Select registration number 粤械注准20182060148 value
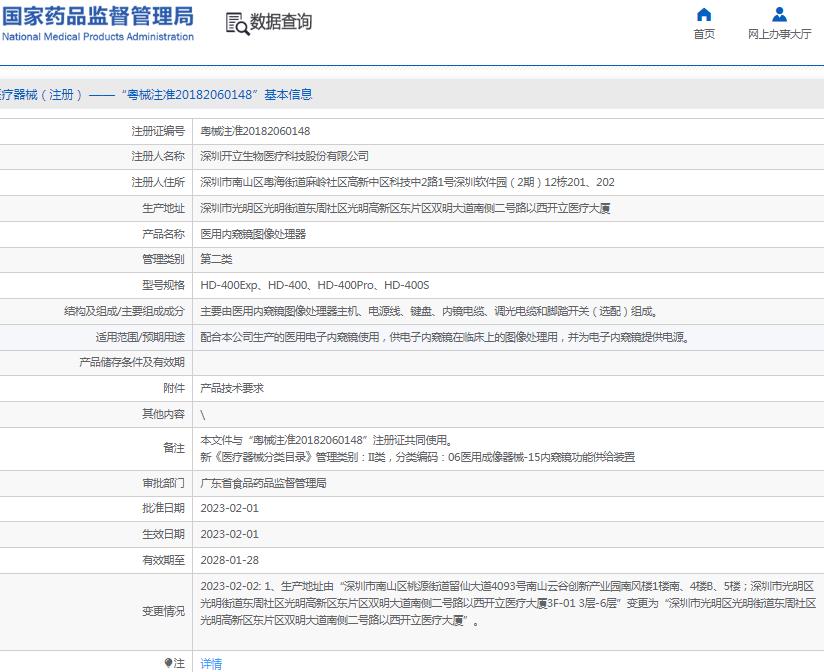Screen dimensions: 824x672 255,131
